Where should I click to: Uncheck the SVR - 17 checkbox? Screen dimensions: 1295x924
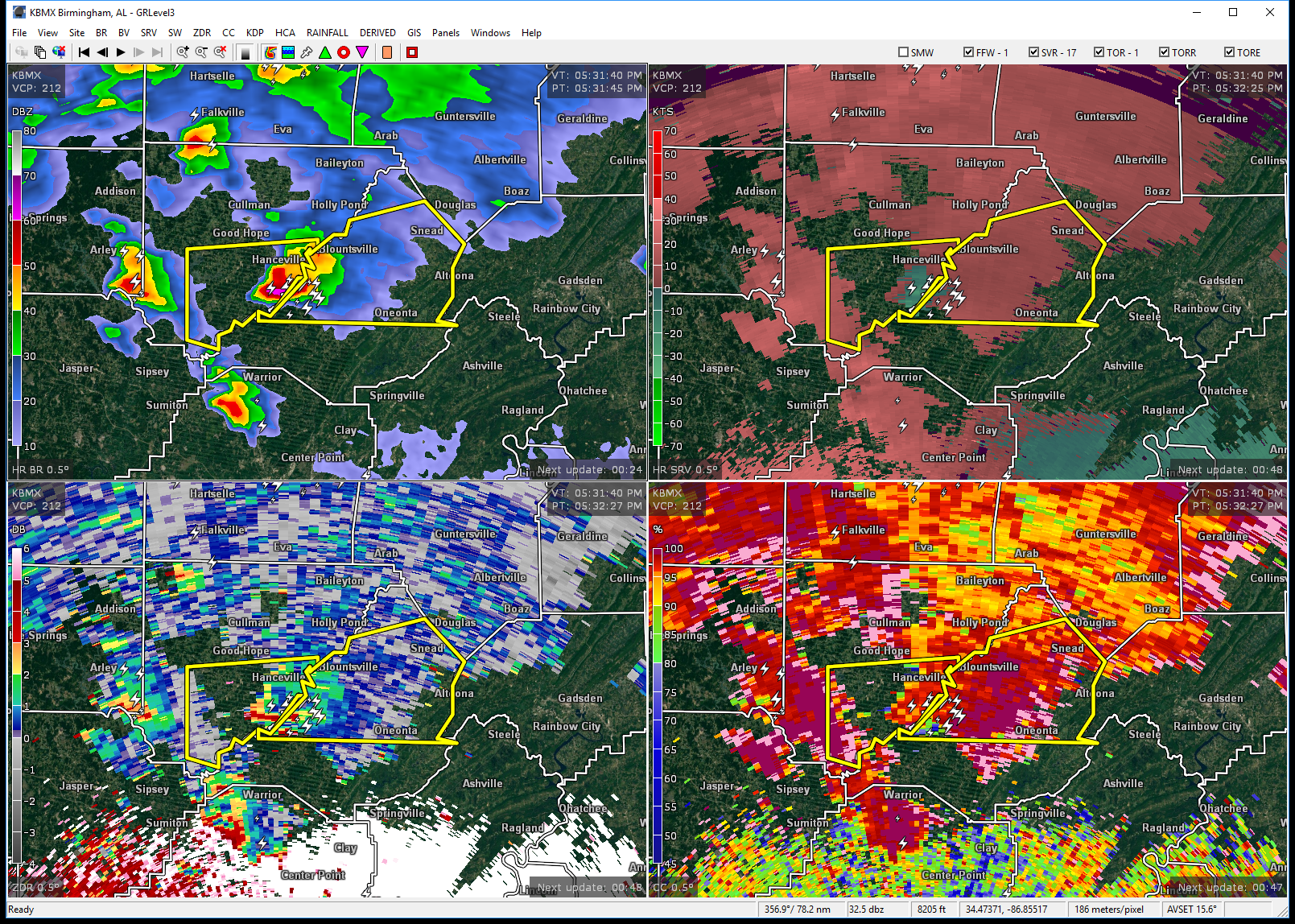click(x=1033, y=52)
